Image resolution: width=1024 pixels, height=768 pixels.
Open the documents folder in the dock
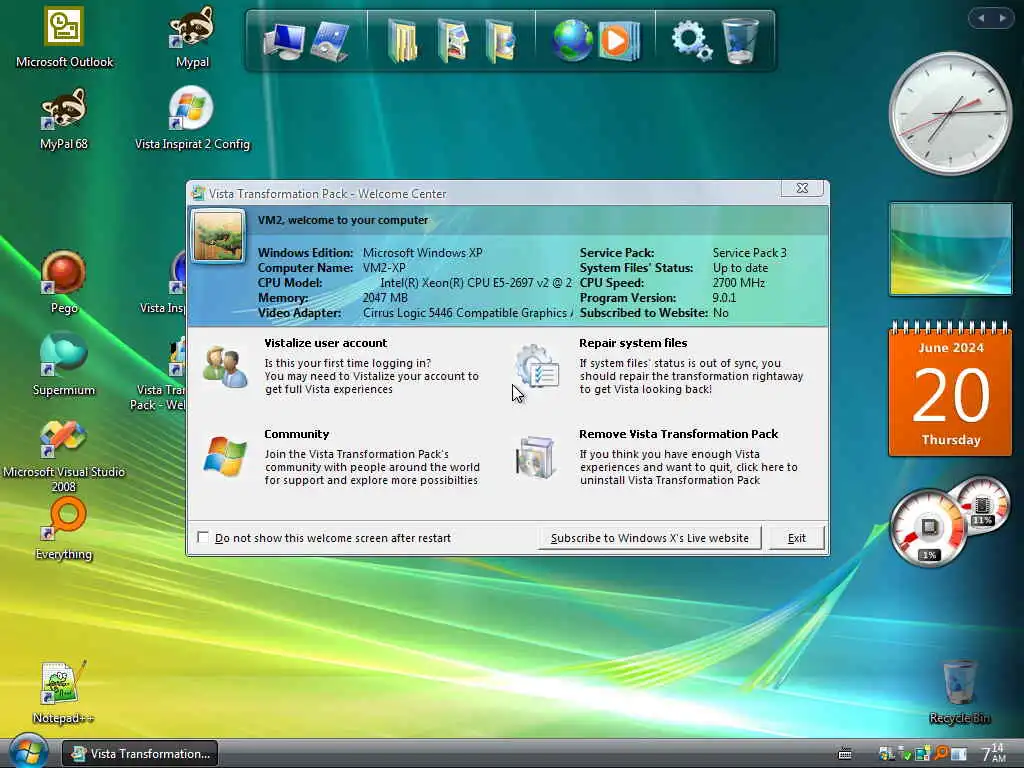coord(402,41)
